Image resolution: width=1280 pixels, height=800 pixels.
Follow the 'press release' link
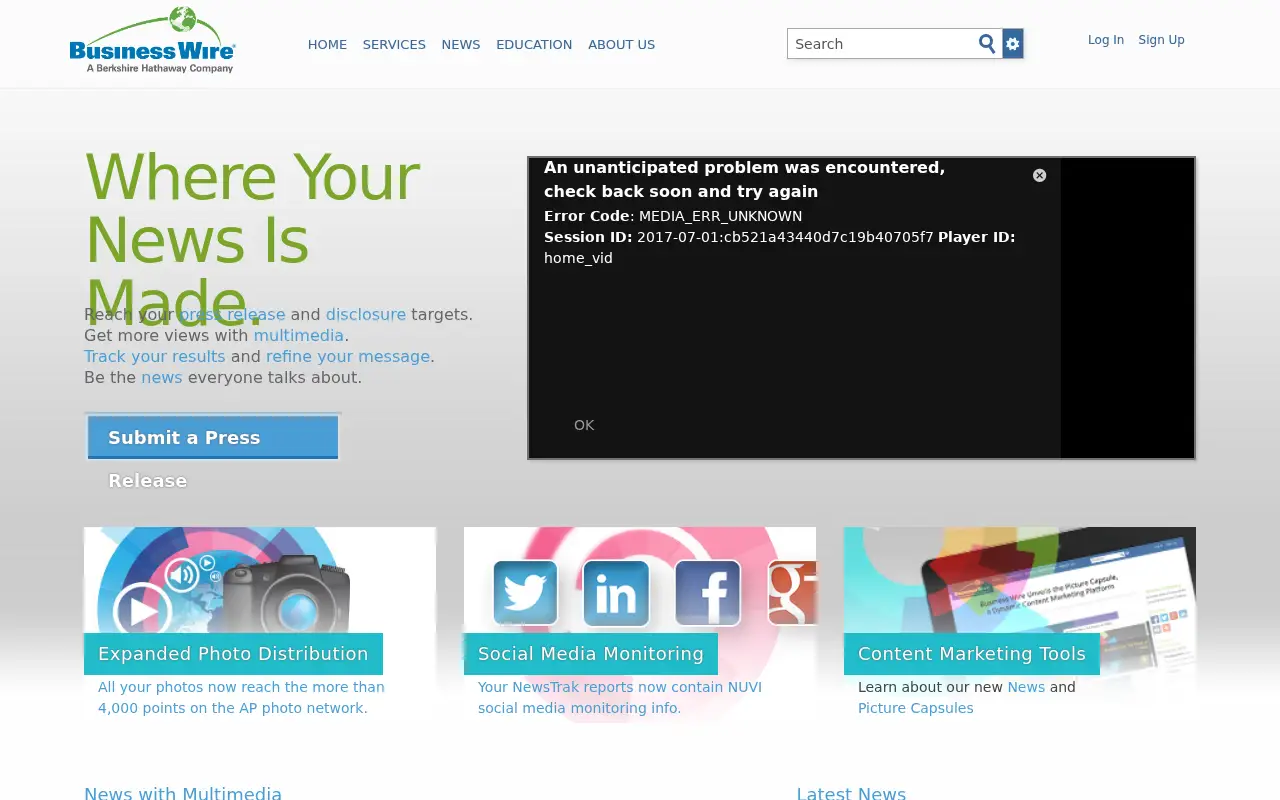(x=232, y=314)
